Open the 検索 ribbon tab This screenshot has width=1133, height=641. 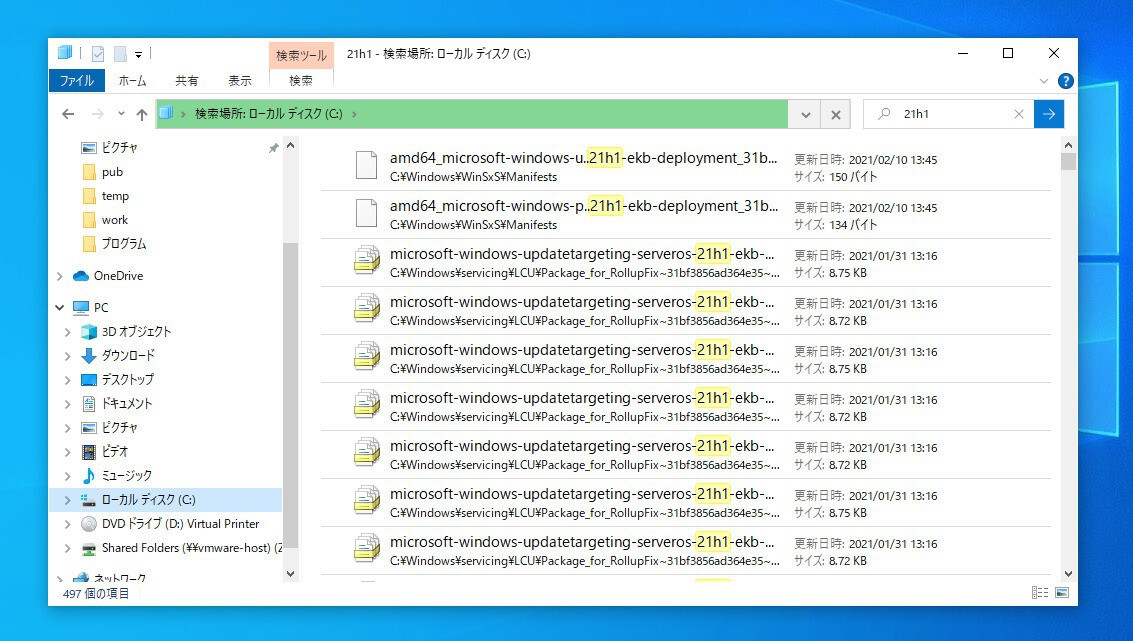tap(301, 80)
